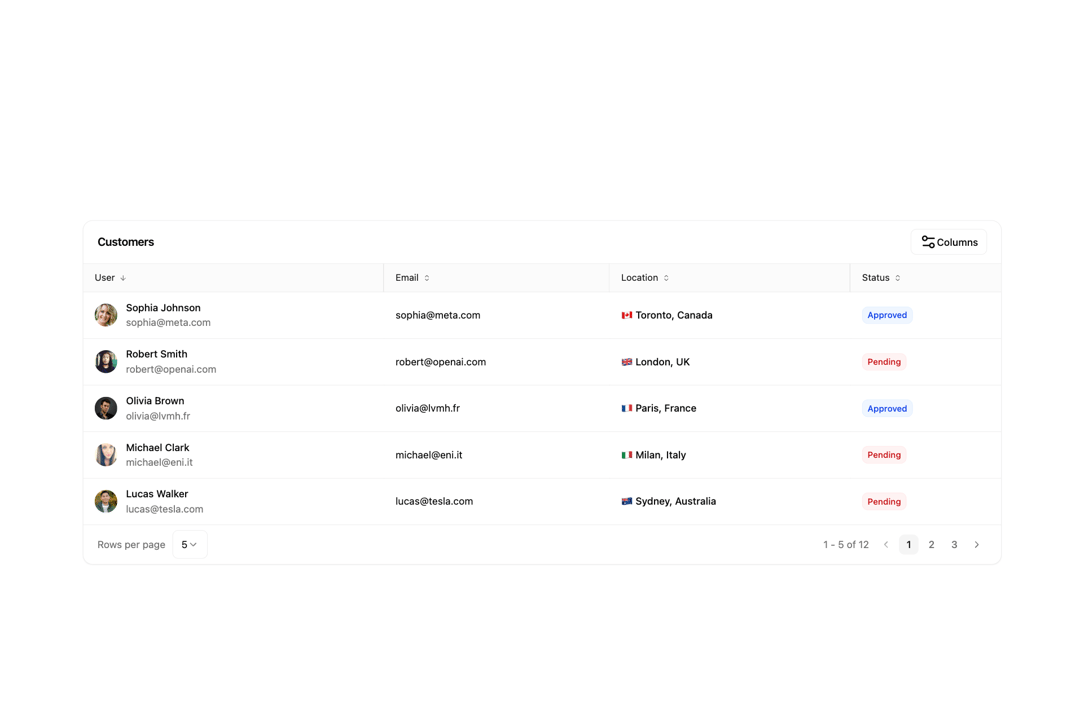The image size is (1080, 724).
Task: Click the "1 - 5 of 12" count
Action: pos(846,545)
